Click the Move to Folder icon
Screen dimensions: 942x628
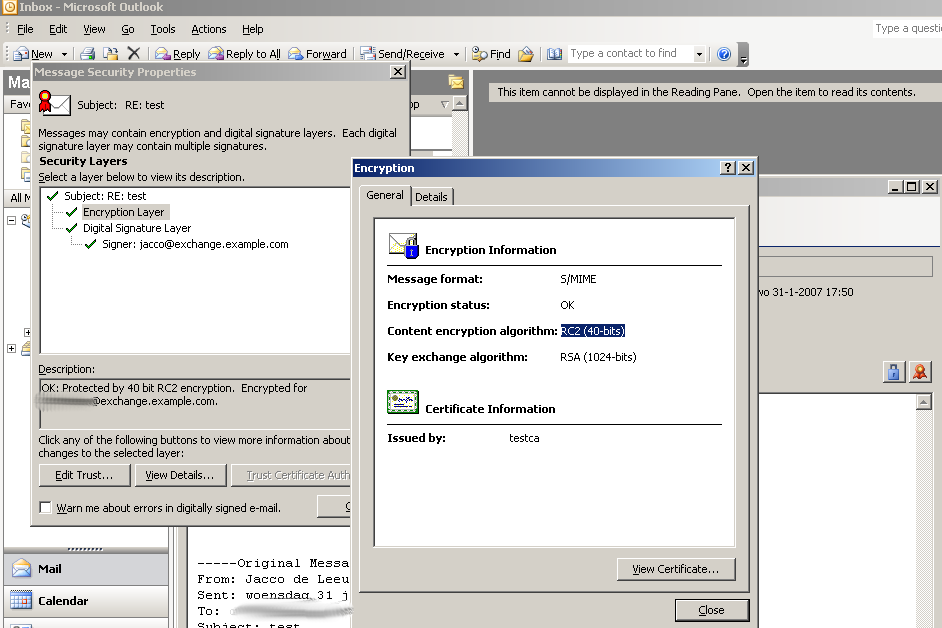click(x=111, y=54)
